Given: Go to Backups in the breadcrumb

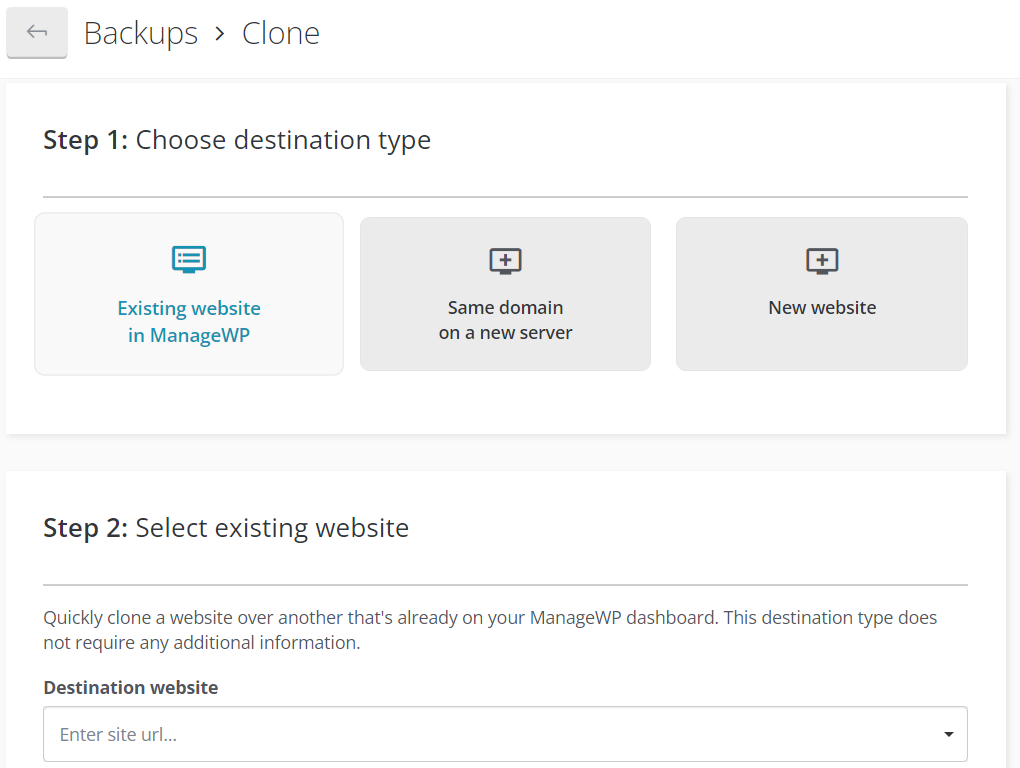Looking at the screenshot, I should click(x=141, y=33).
